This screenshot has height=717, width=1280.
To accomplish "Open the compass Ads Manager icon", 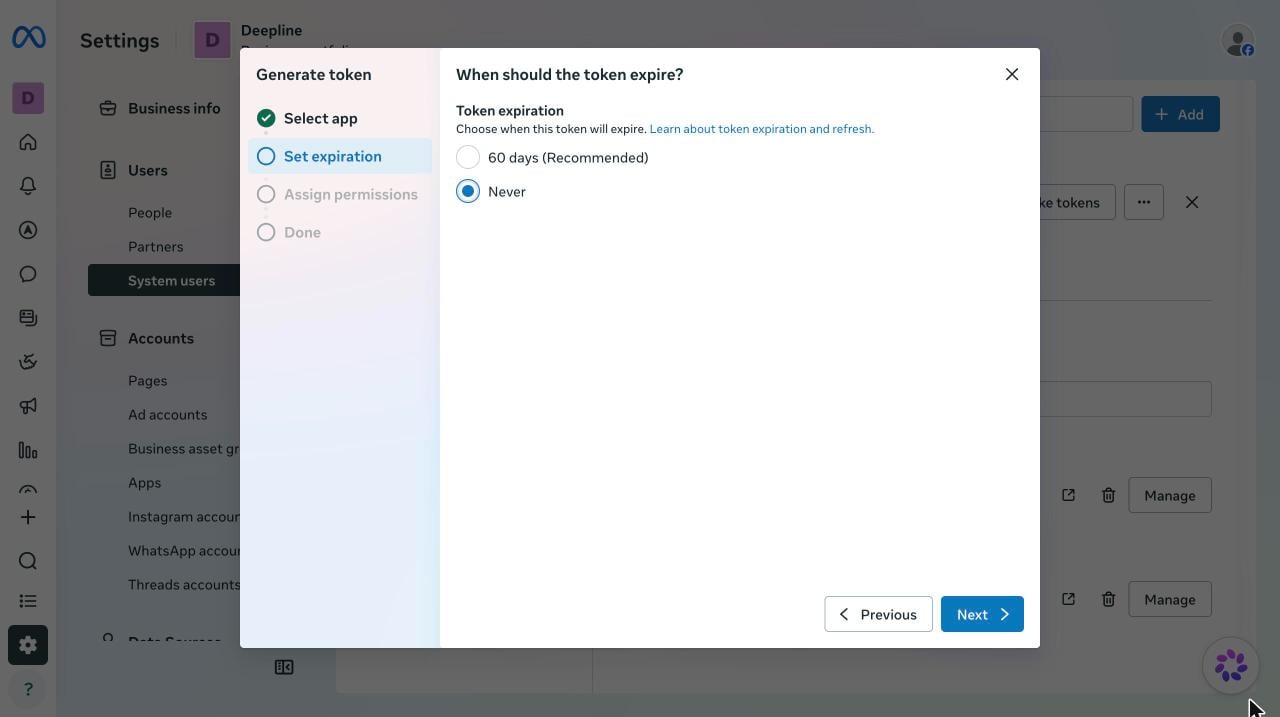I will (28, 230).
